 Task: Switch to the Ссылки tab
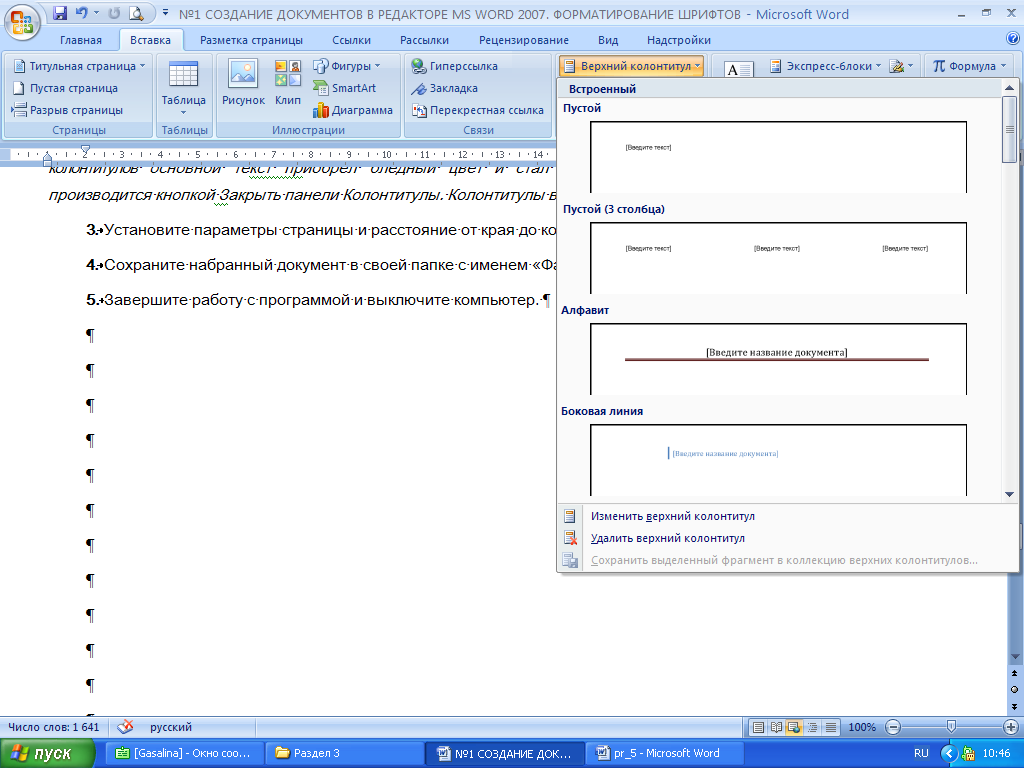point(351,40)
